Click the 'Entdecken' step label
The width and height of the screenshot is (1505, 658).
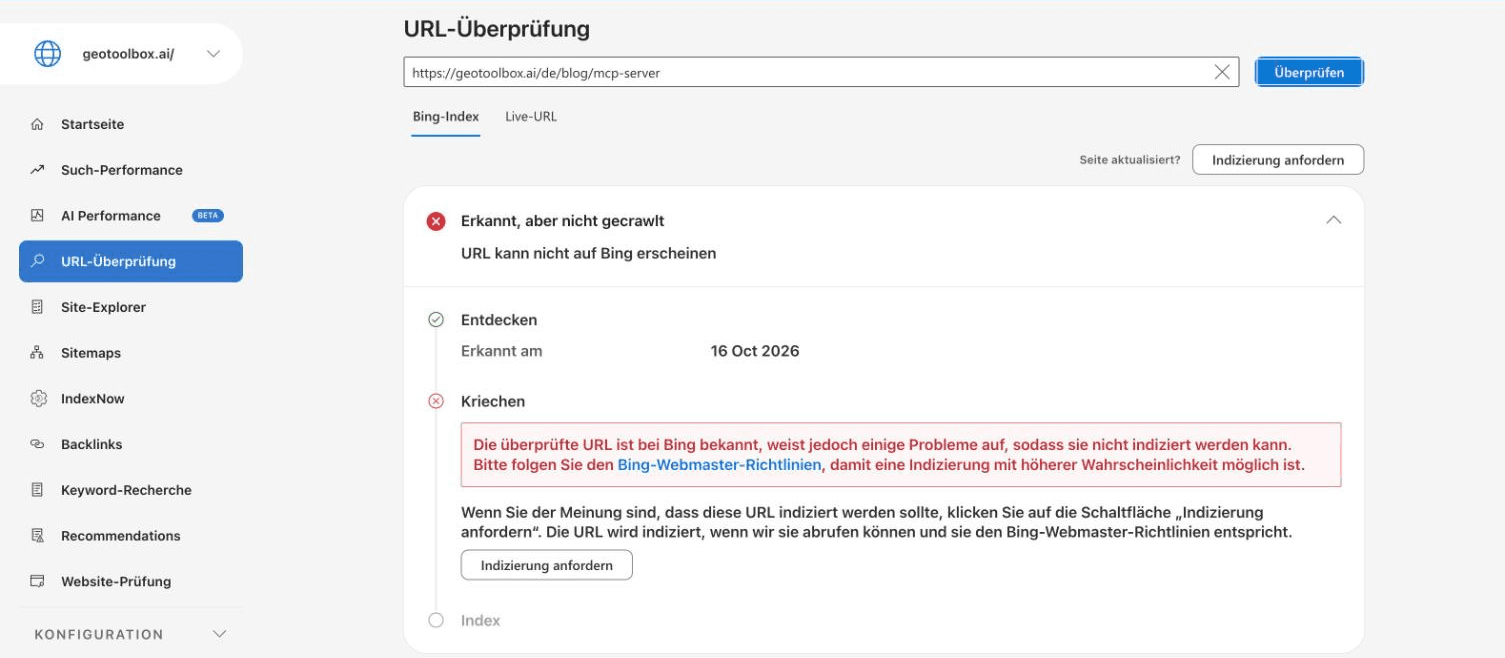(499, 320)
